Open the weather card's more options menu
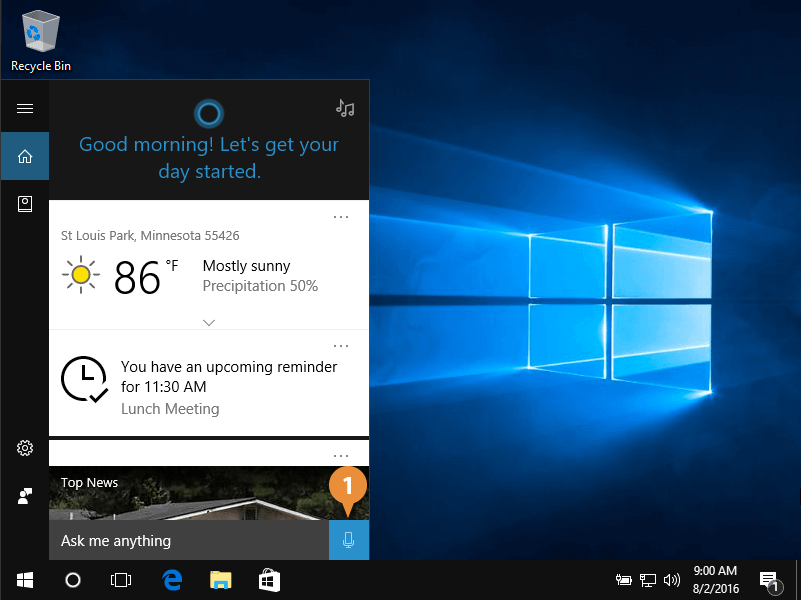801x600 pixels. coord(341,216)
